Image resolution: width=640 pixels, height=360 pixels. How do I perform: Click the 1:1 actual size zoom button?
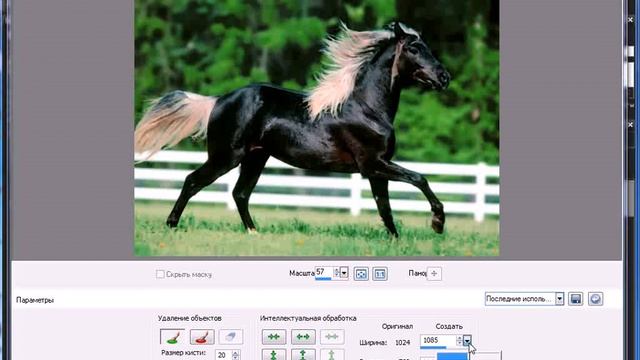380,274
